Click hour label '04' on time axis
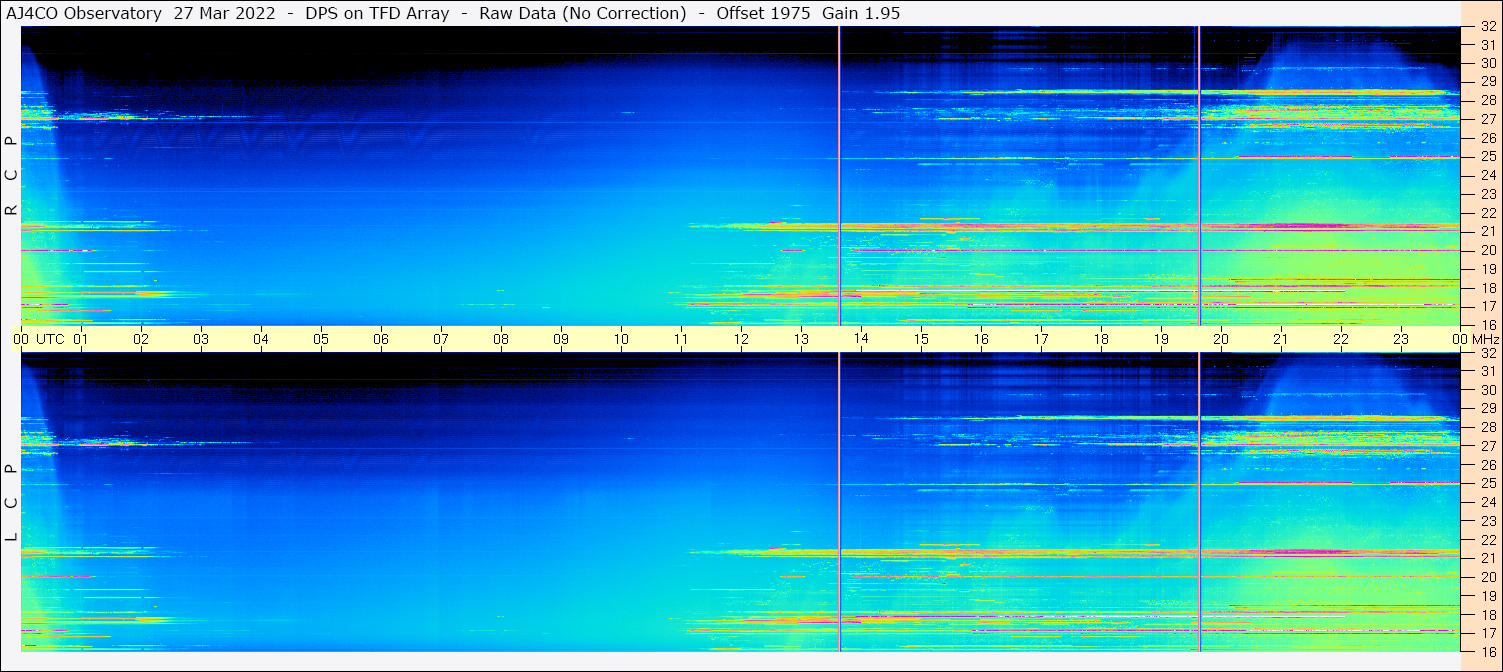This screenshot has width=1503, height=672. 261,339
